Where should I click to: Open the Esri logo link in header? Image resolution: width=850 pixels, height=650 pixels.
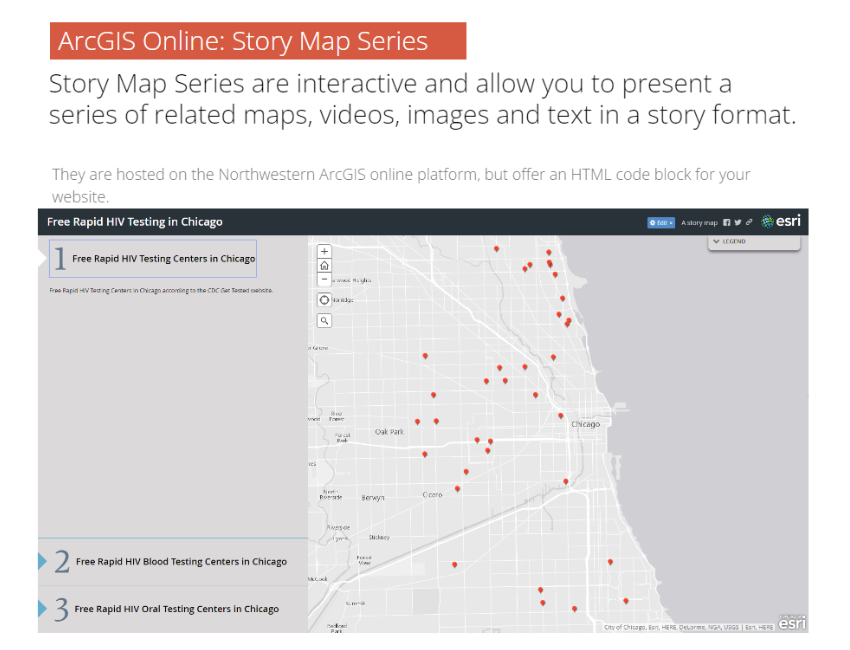coord(781,221)
